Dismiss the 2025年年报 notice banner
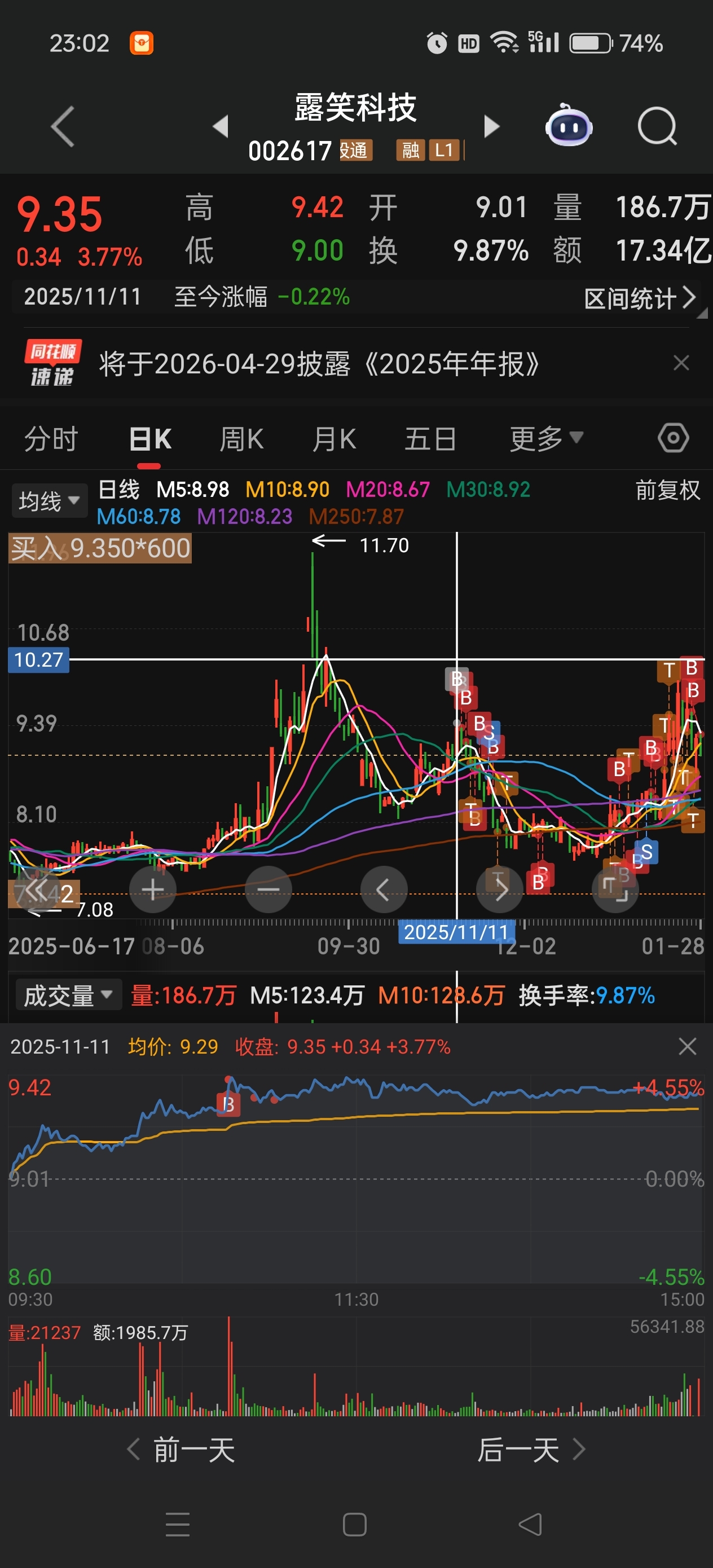This screenshot has height=1568, width=713. pyautogui.click(x=681, y=363)
